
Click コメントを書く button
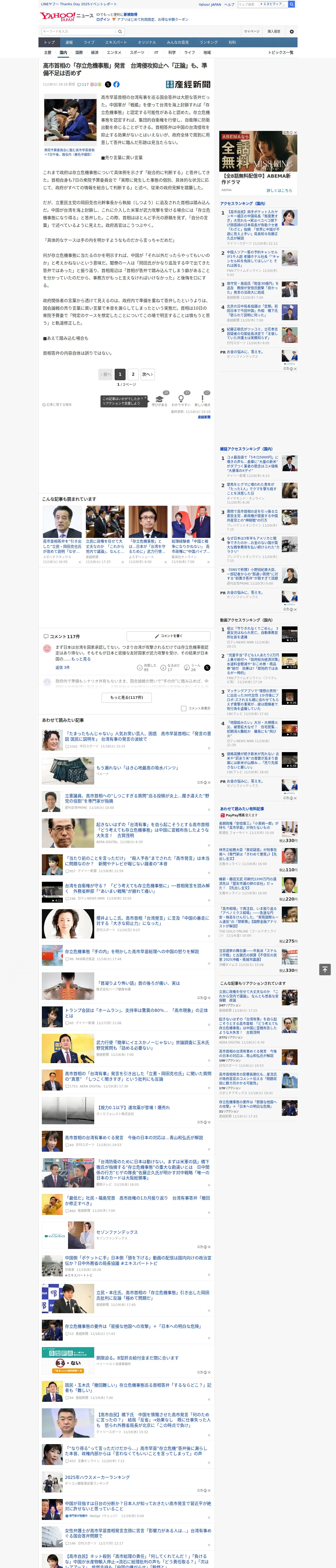168,636
